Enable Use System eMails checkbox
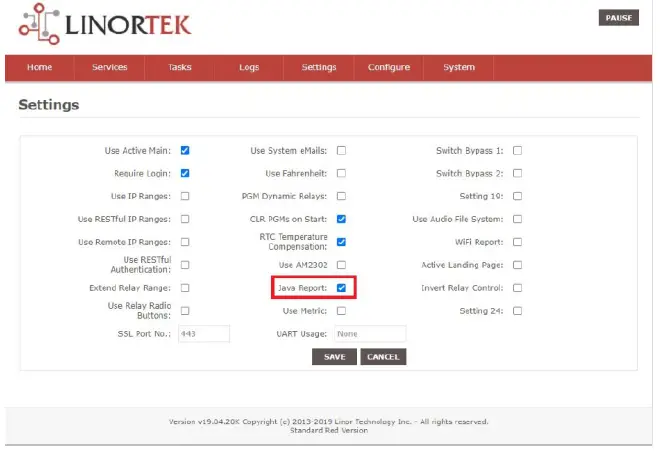The width and height of the screenshot is (660, 452). (341, 150)
